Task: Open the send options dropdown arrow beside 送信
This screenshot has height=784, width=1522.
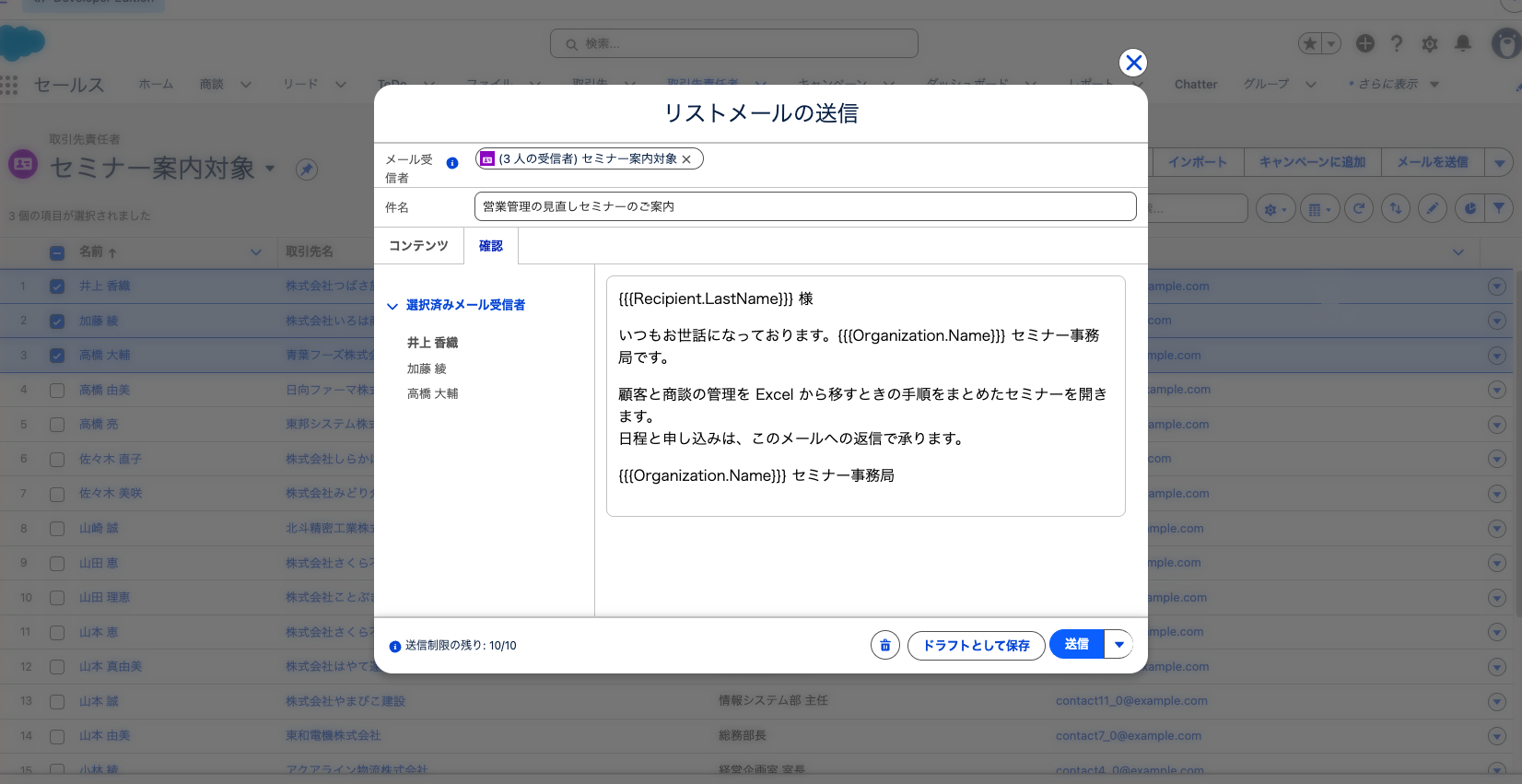Action: point(1118,645)
